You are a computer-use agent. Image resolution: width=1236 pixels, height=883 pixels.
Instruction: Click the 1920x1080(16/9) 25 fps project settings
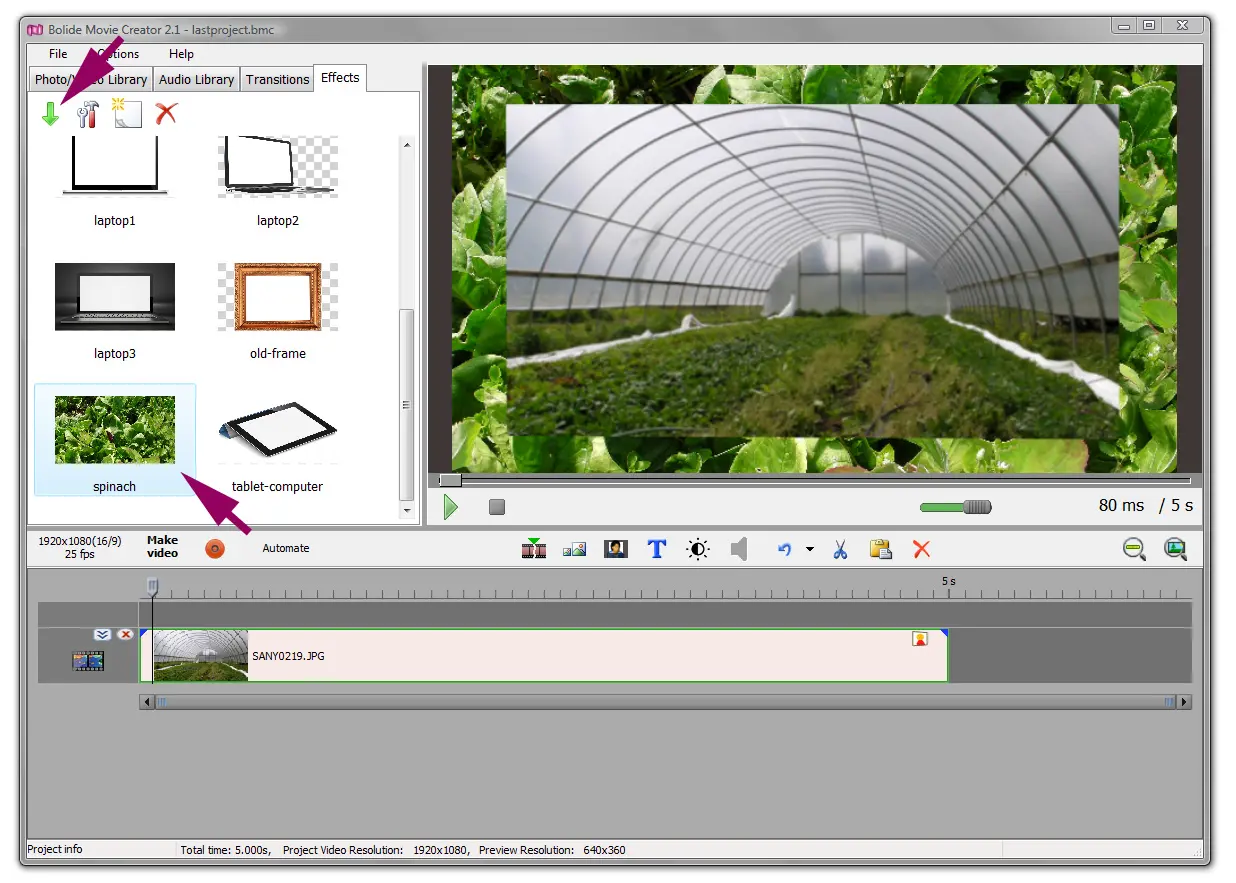(x=80, y=547)
